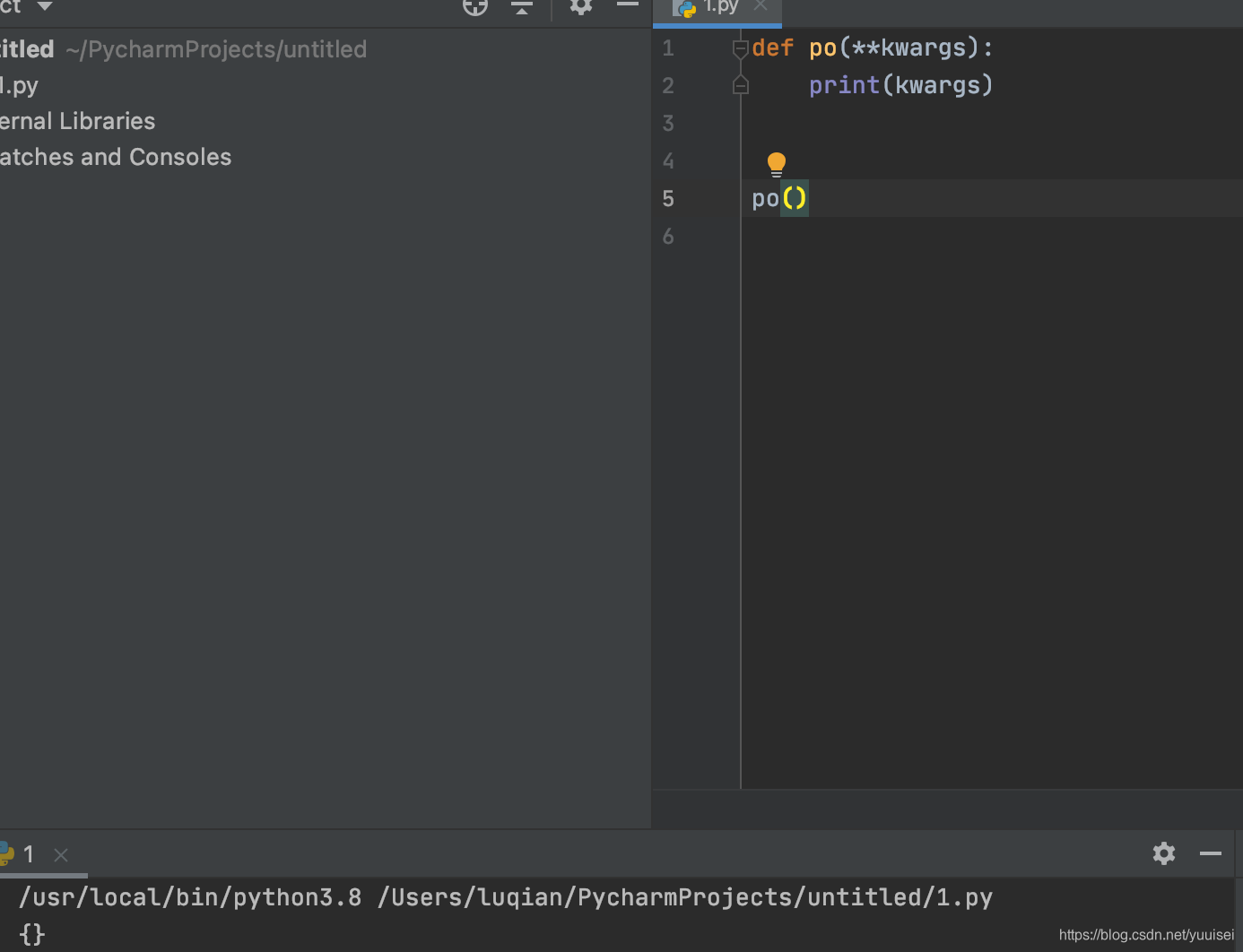Place cursor on po() call line

(779, 198)
